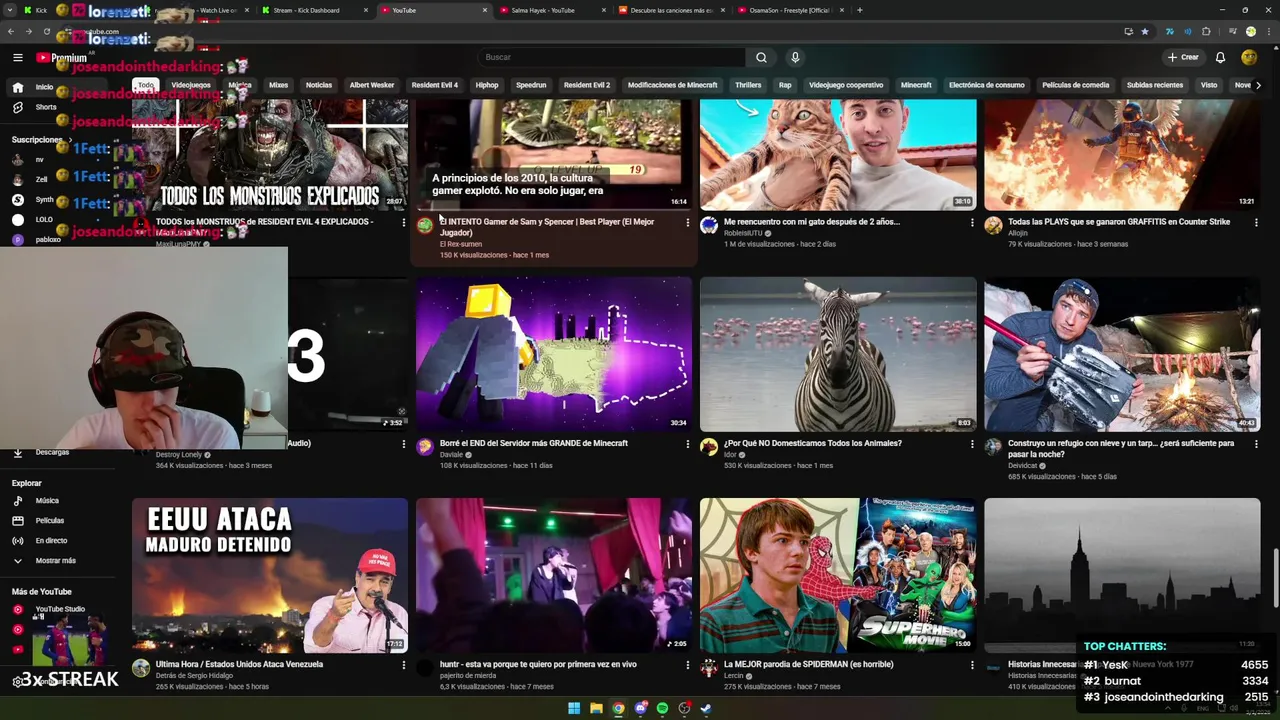The width and height of the screenshot is (1280, 720).
Task: Select Películas de comedia chip
Action: (1076, 85)
